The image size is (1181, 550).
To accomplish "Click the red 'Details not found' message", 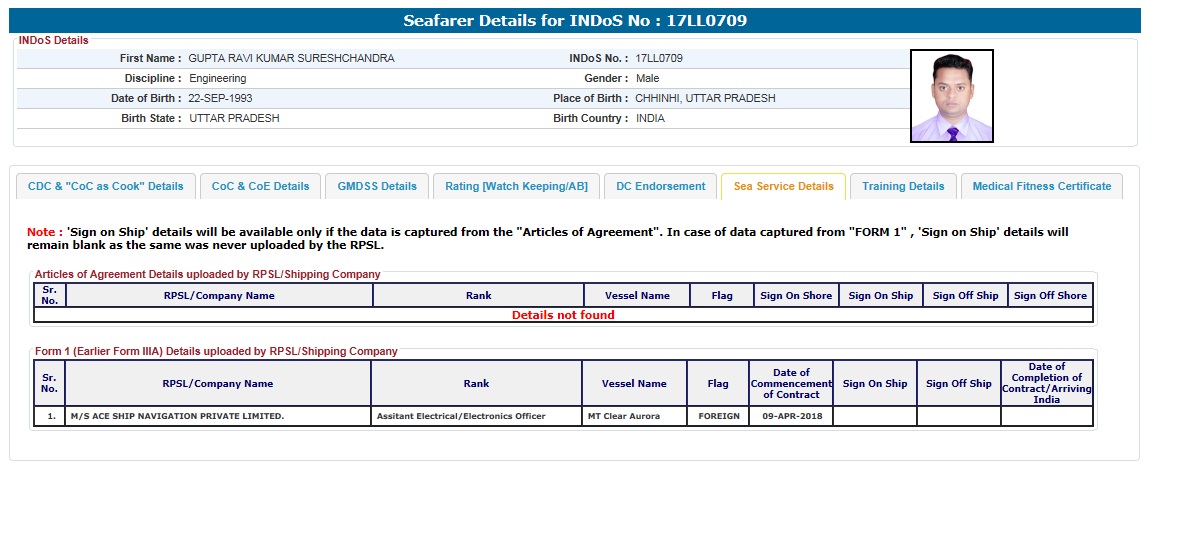I will 563,315.
